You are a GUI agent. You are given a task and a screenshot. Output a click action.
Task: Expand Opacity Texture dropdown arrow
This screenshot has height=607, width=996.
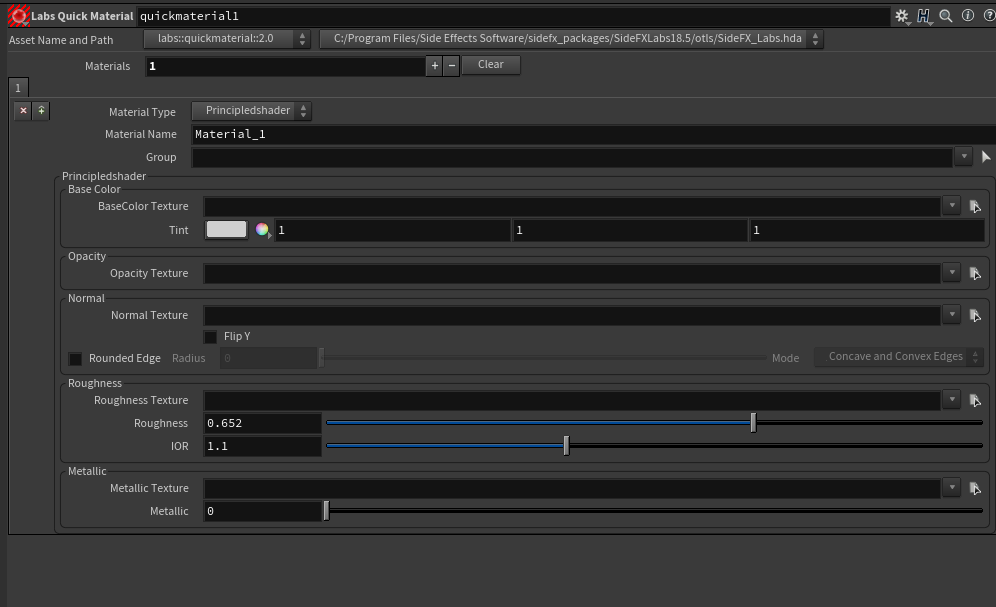point(952,272)
